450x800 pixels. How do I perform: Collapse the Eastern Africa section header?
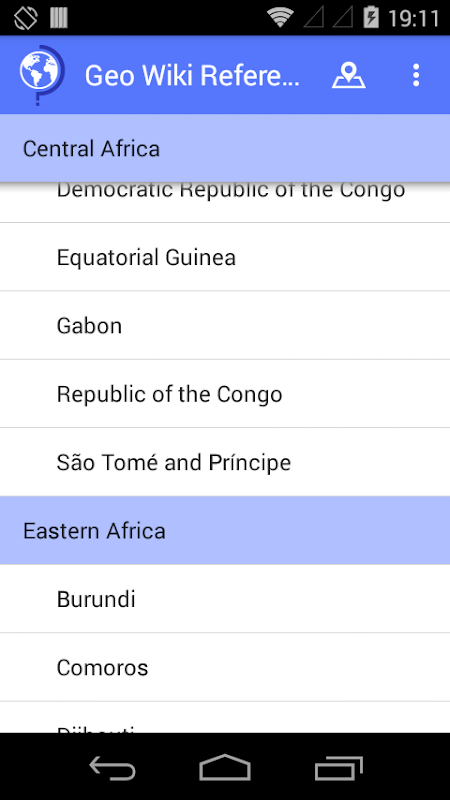pos(225,531)
